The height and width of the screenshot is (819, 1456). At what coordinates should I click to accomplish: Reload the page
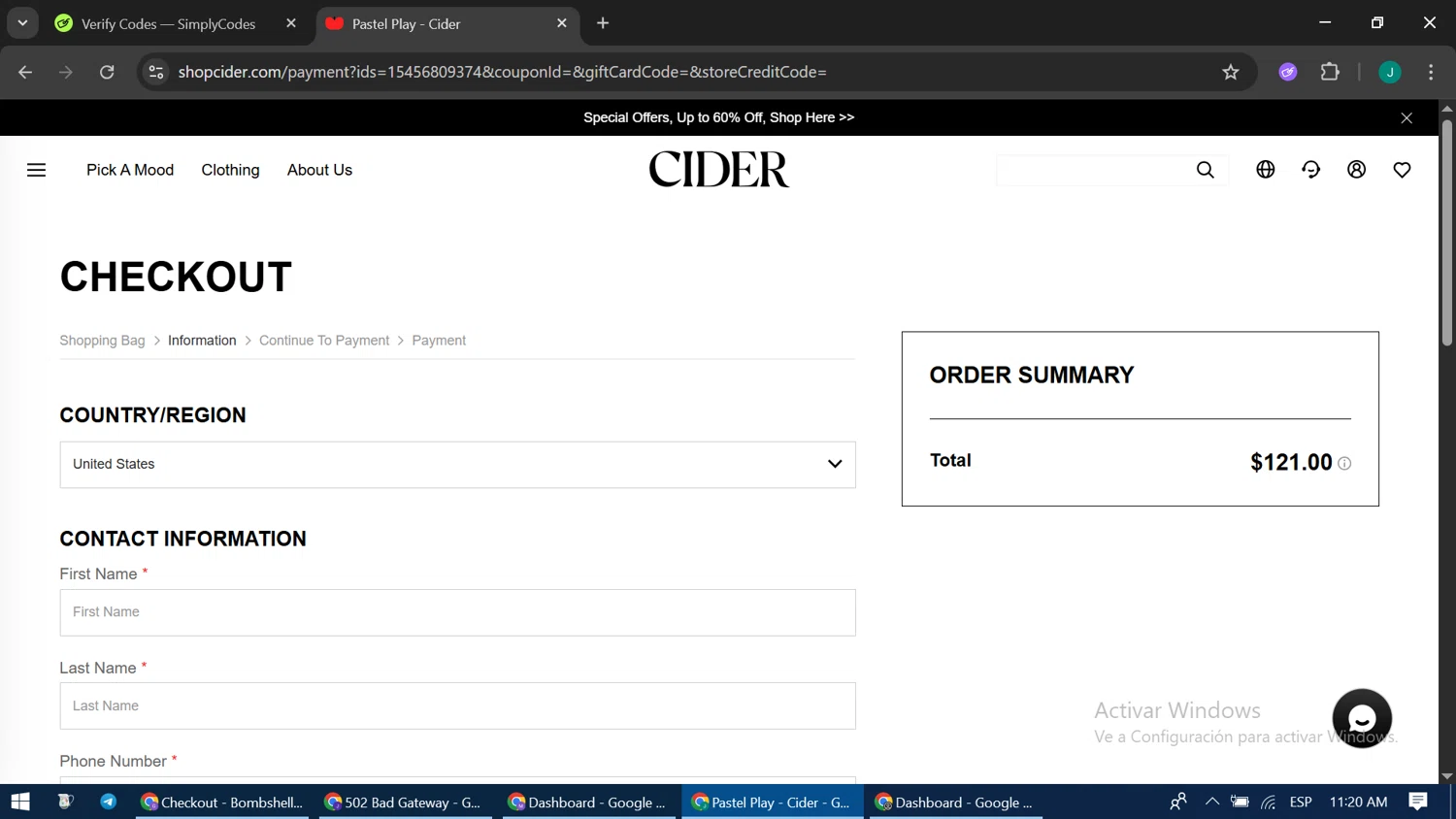point(107,72)
